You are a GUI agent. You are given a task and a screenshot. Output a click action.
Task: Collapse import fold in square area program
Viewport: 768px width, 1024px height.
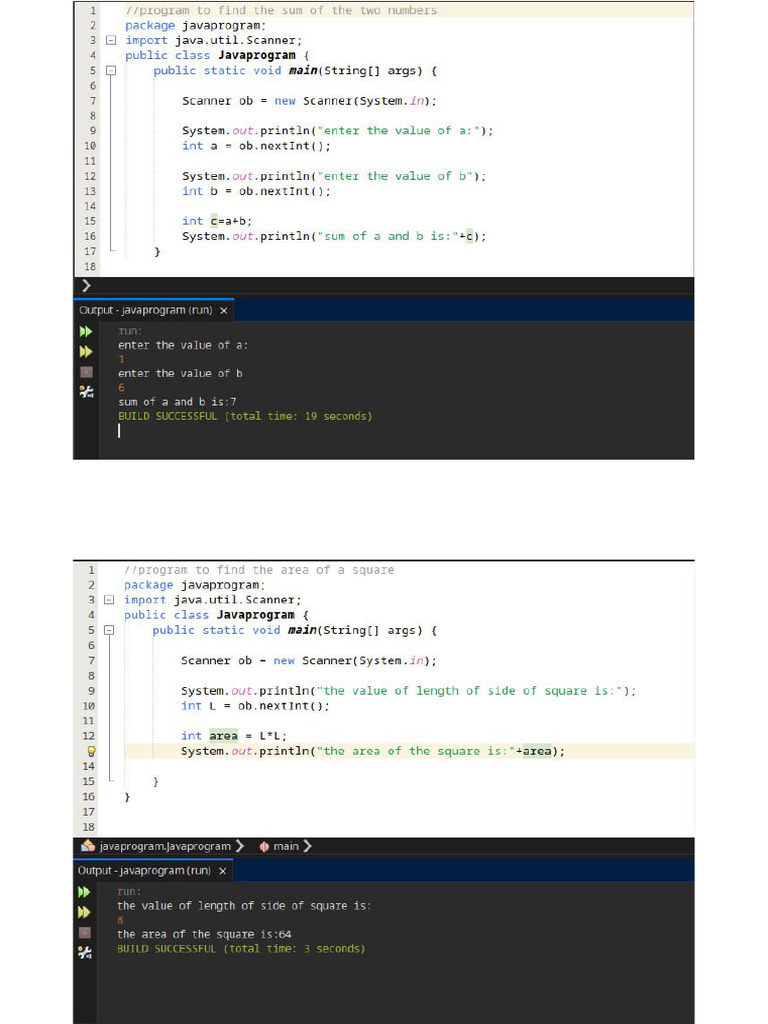coord(111,600)
